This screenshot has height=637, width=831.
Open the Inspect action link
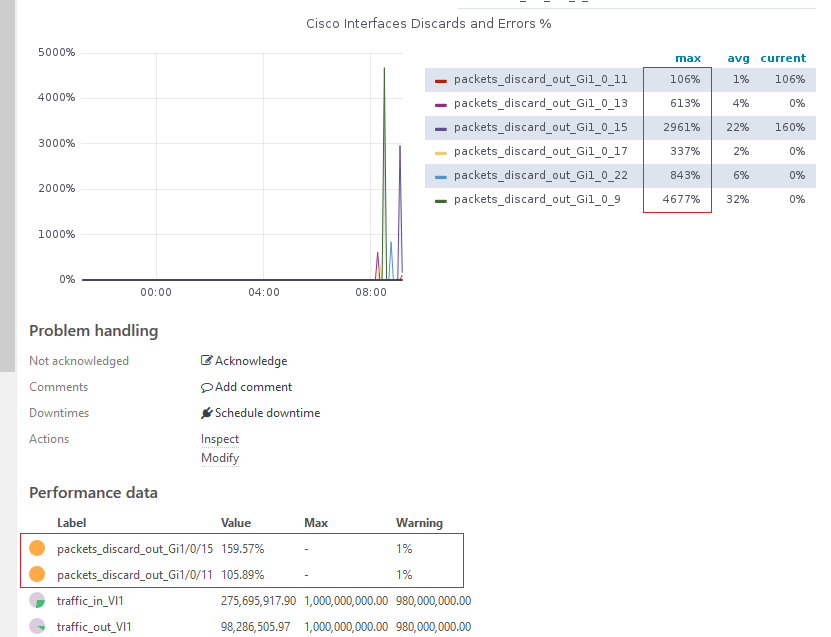click(x=219, y=438)
